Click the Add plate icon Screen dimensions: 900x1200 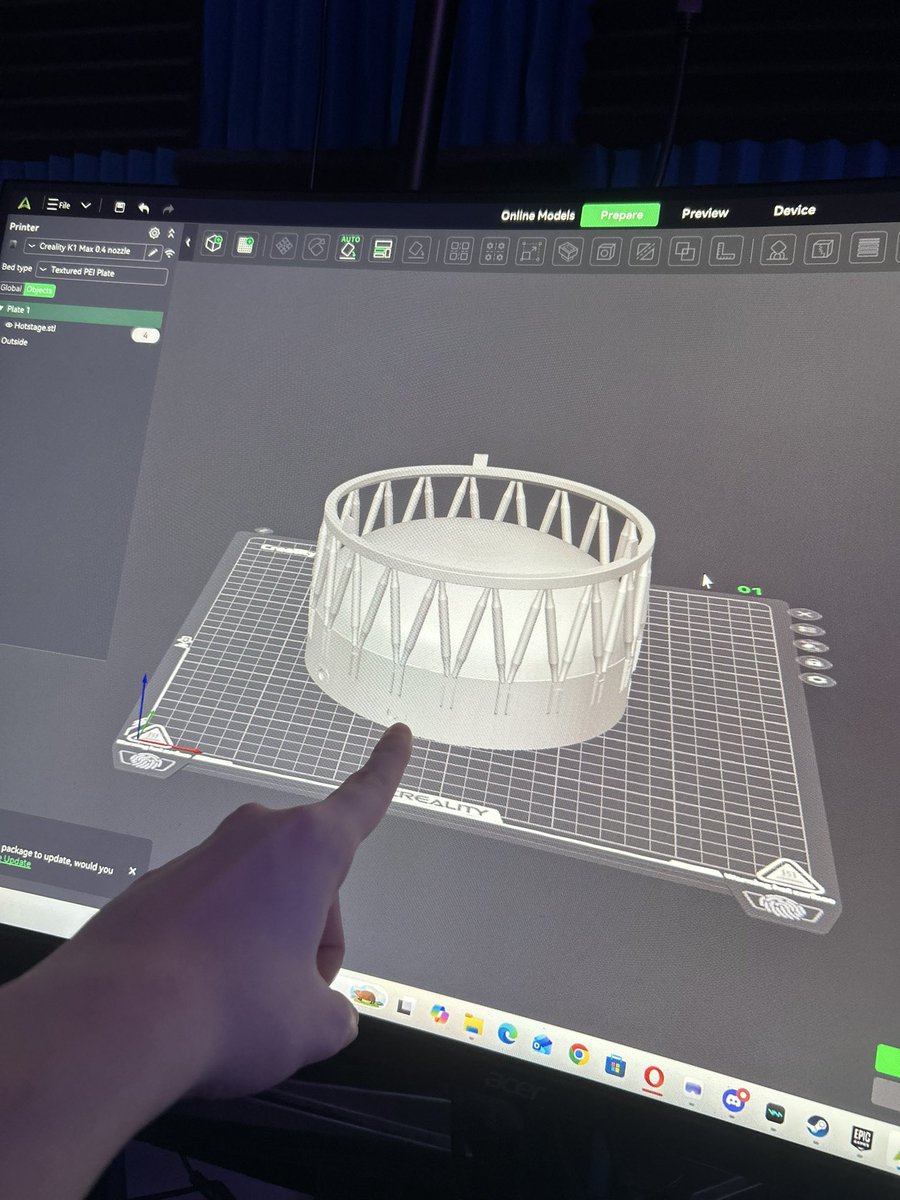click(x=243, y=245)
